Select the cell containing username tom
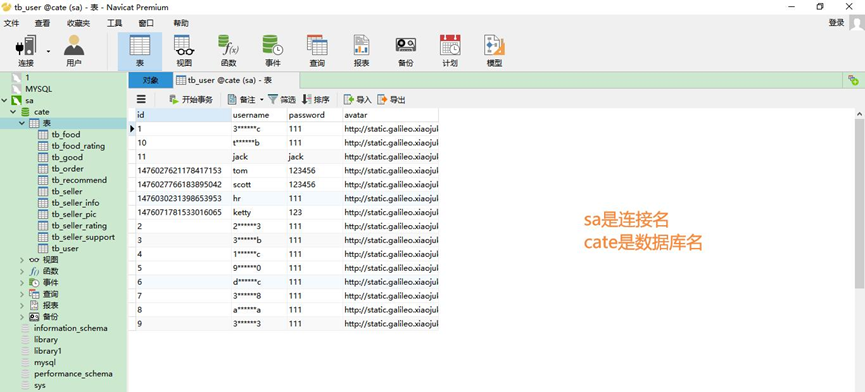This screenshot has width=865, height=392. (x=259, y=171)
